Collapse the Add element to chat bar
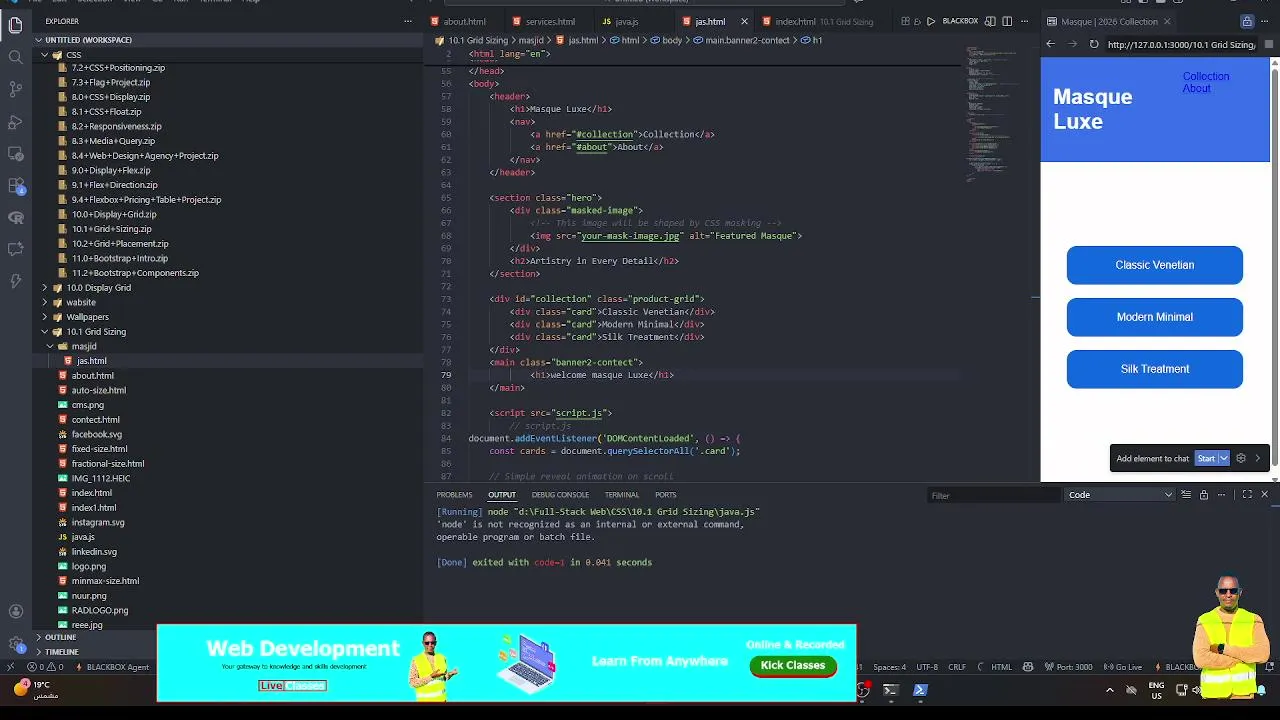The width and height of the screenshot is (1280, 720). coord(1258,458)
